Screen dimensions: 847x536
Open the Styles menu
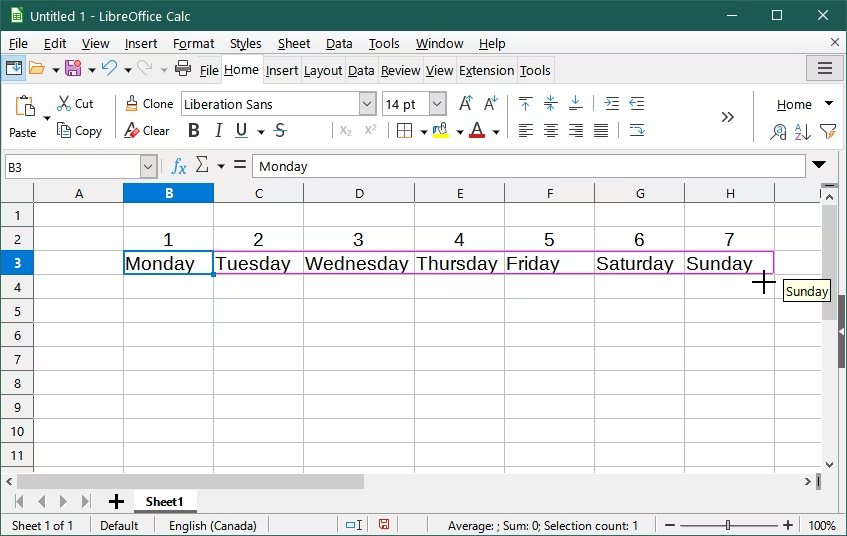pos(245,43)
